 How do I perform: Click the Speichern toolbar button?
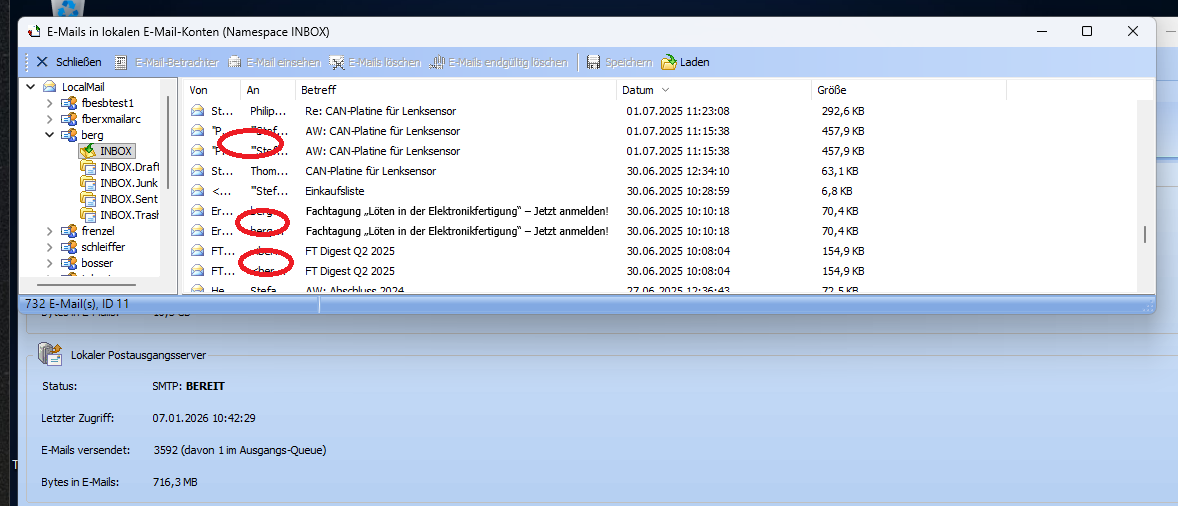(x=620, y=62)
